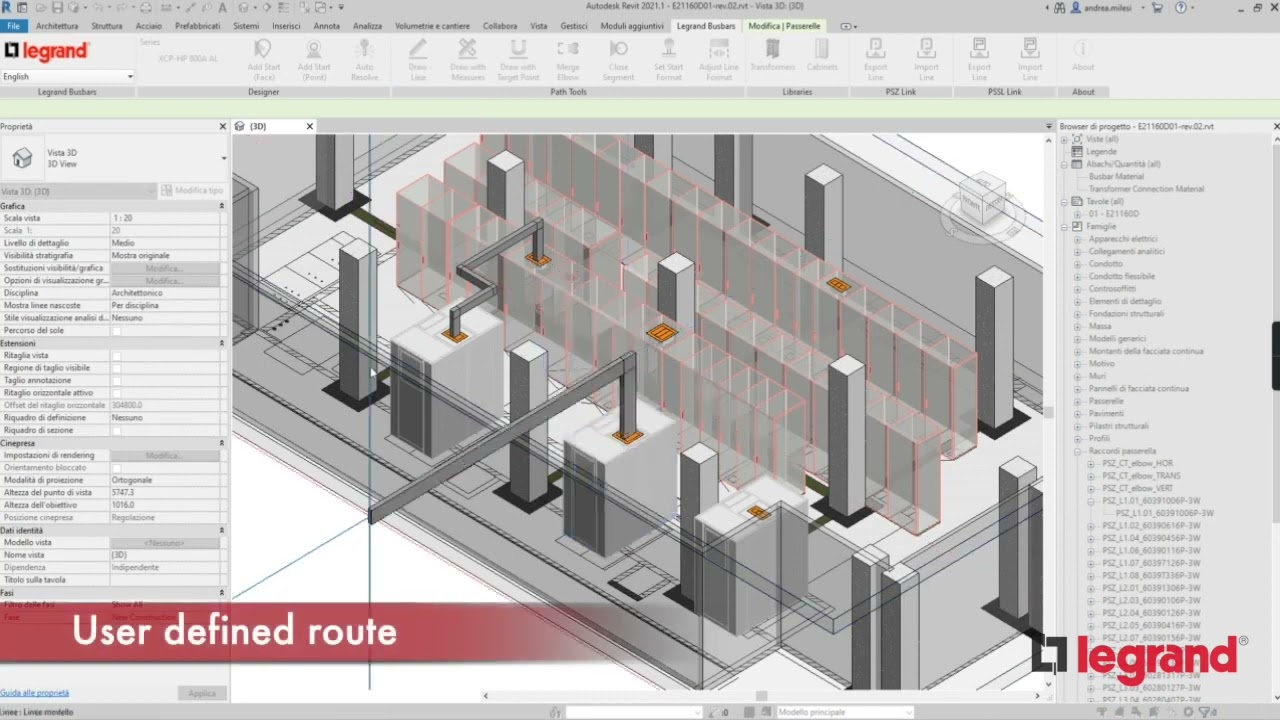Toggle Regione di taglio visibile checkbox
This screenshot has width=1280, height=720.
pyautogui.click(x=116, y=368)
